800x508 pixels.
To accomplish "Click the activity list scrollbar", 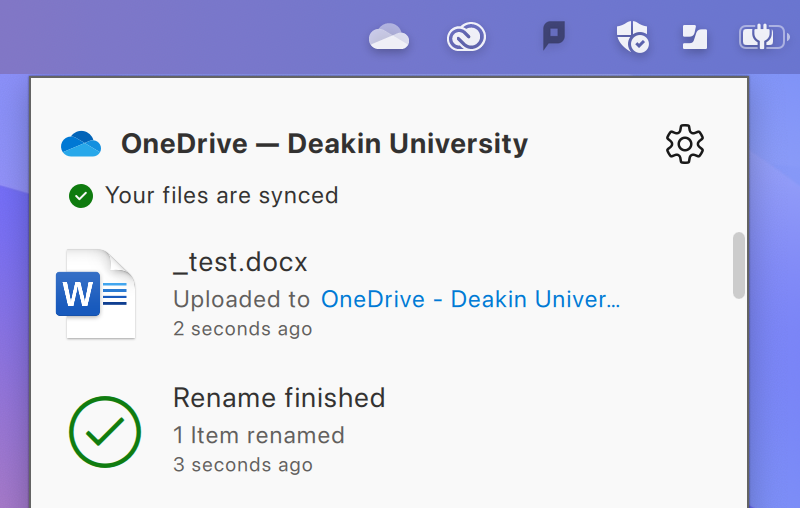I will pos(739,265).
